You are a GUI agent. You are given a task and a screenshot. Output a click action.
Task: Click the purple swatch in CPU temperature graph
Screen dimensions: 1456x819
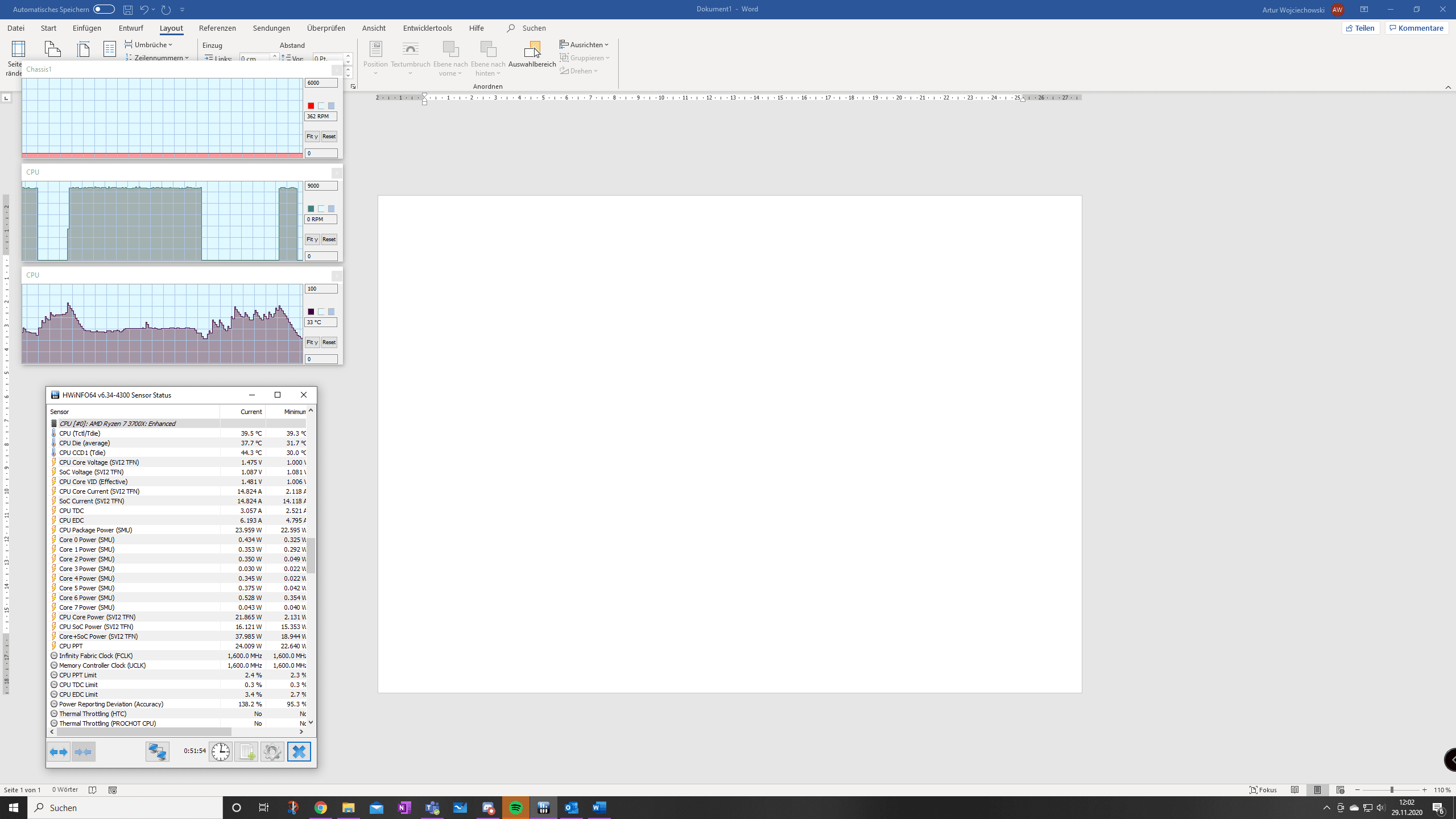point(311,312)
